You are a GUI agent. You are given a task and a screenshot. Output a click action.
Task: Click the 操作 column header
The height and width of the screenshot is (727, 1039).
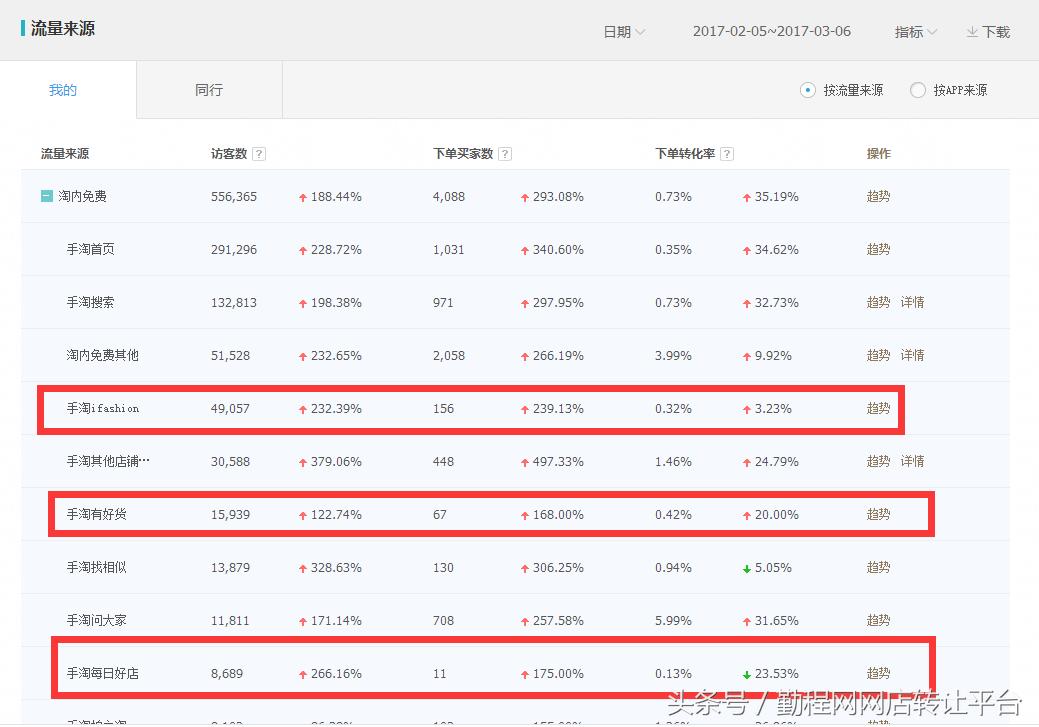tap(879, 154)
